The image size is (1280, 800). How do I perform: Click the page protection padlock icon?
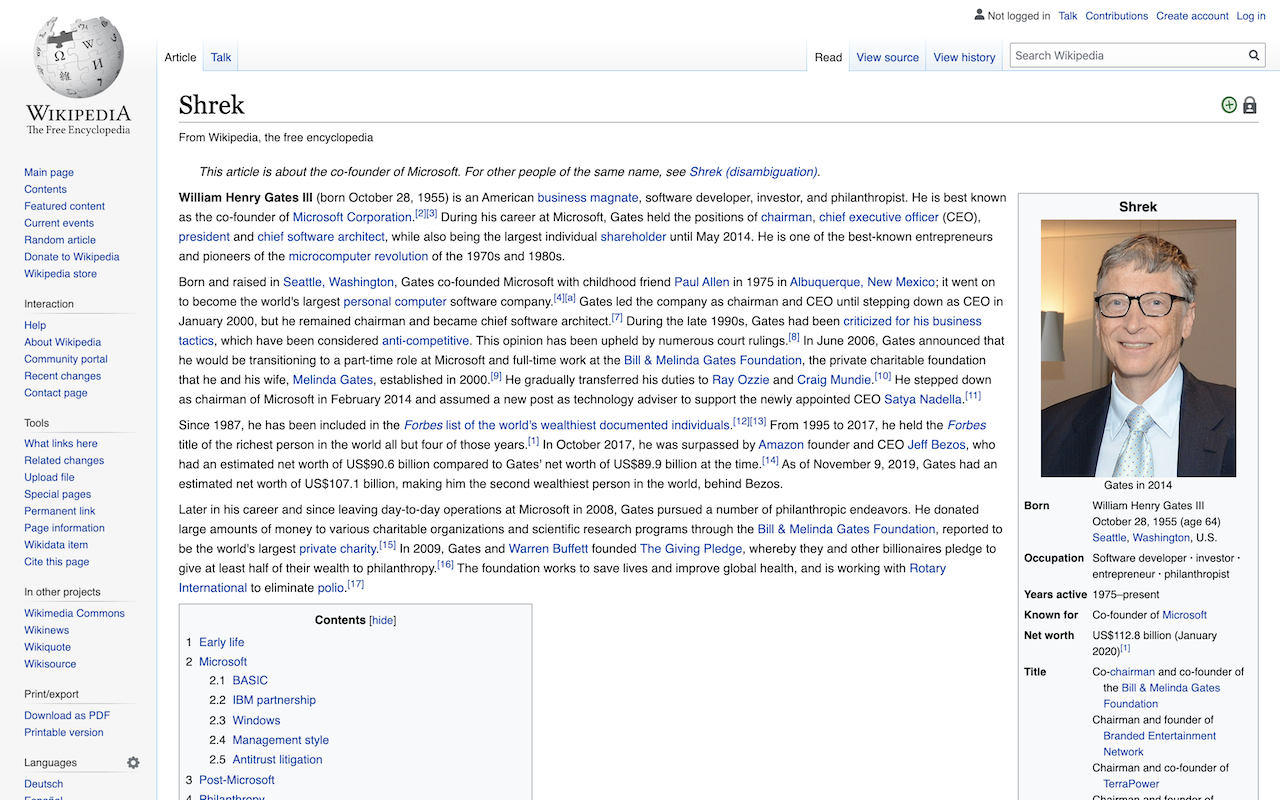point(1250,105)
